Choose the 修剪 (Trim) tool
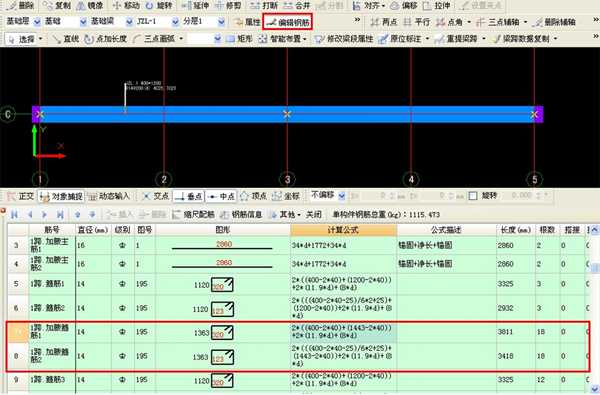This screenshot has height=395, width=600. [x=228, y=5]
